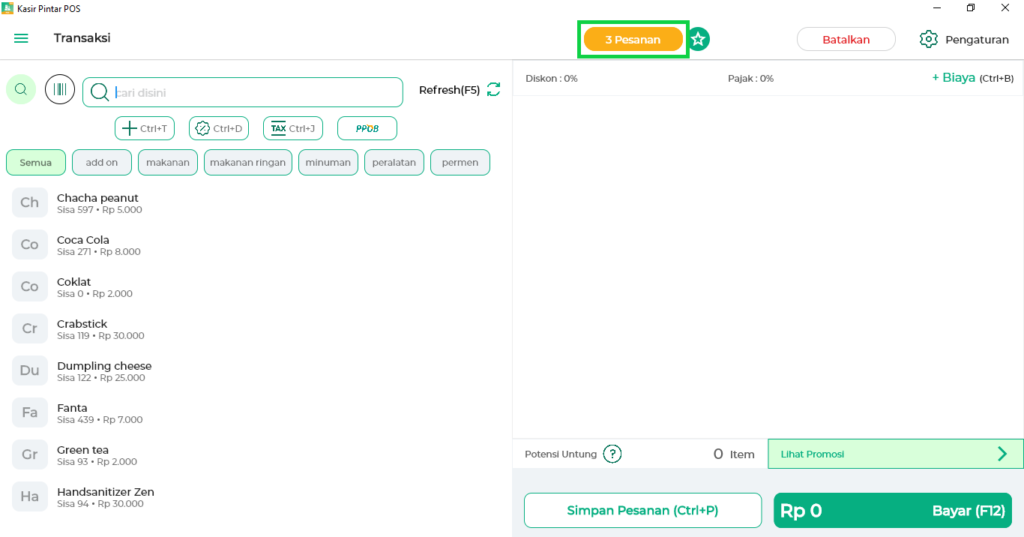Open the hamburger navigation menu

21,39
